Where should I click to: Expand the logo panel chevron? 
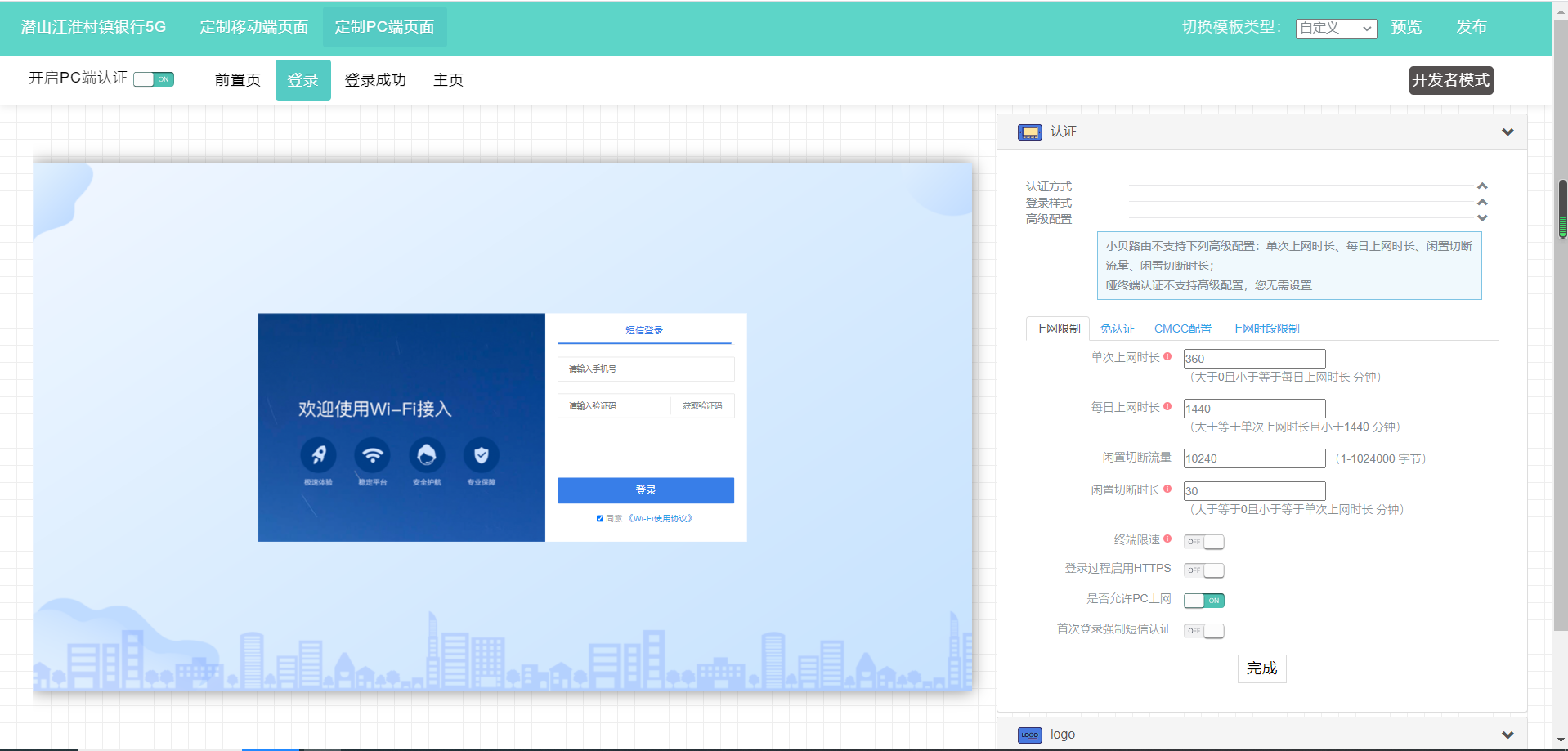point(1508,735)
